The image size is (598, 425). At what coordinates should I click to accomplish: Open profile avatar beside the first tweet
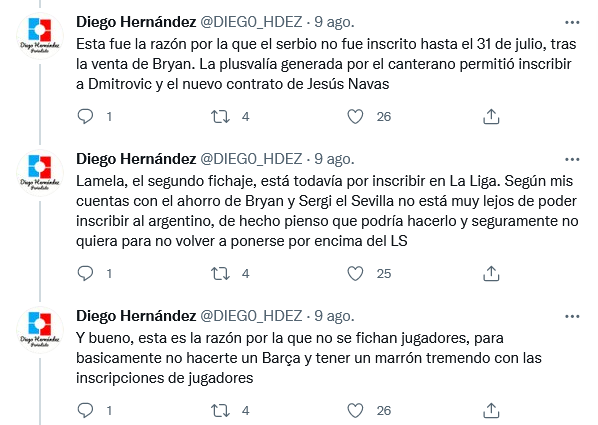[x=40, y=36]
